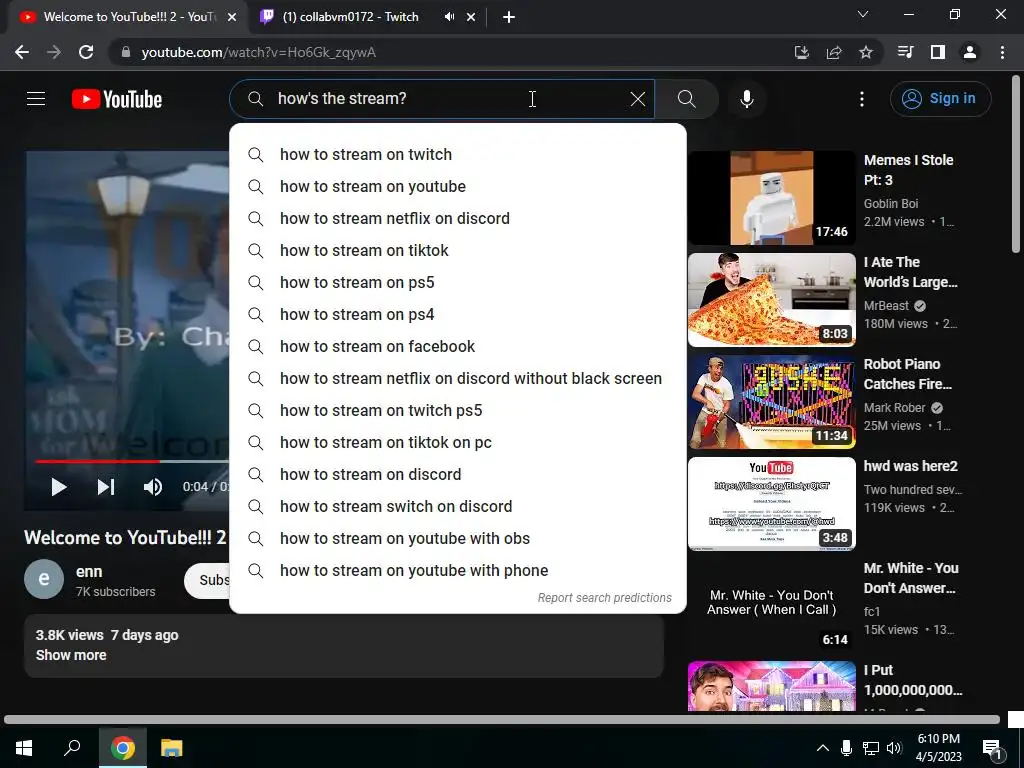Open the Windows Start menu
Image resolution: width=1024 pixels, height=768 pixels.
point(24,748)
